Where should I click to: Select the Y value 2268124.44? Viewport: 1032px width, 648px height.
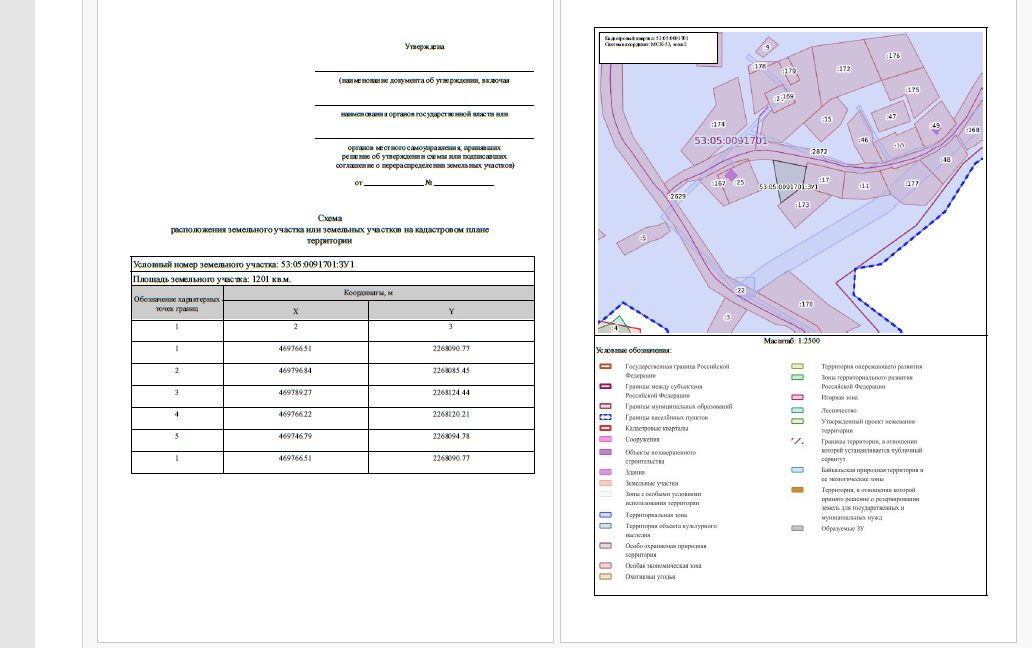point(451,393)
